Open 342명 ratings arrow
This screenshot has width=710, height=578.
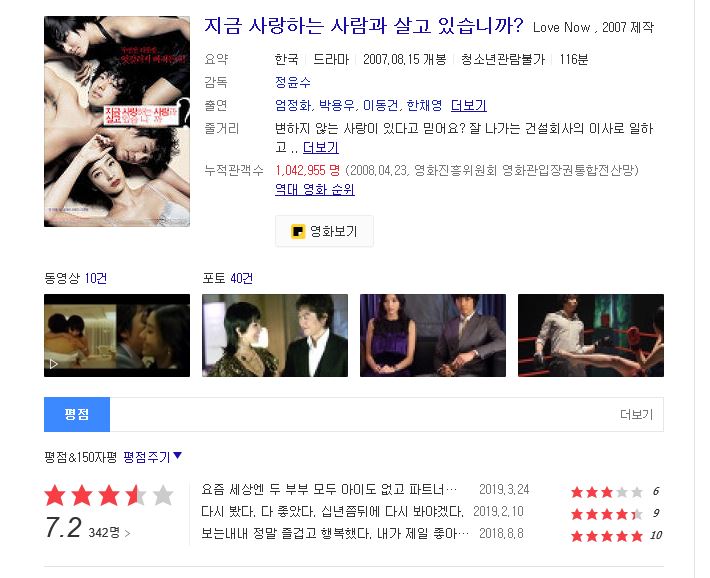127,533
